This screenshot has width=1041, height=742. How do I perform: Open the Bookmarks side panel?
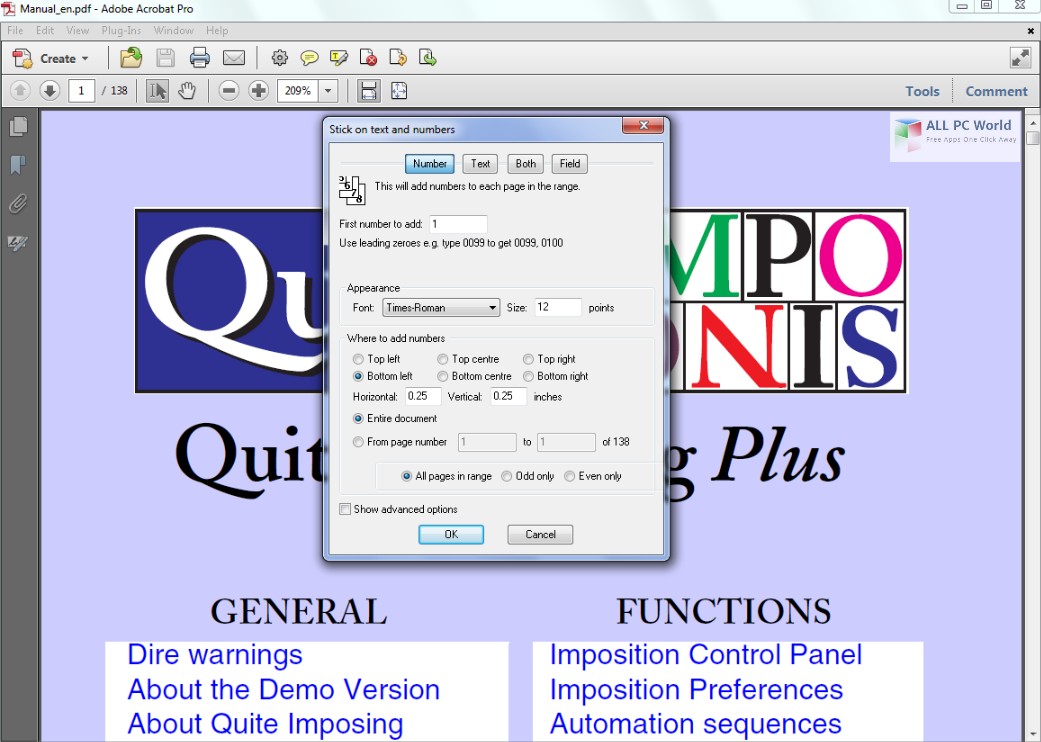pyautogui.click(x=18, y=165)
